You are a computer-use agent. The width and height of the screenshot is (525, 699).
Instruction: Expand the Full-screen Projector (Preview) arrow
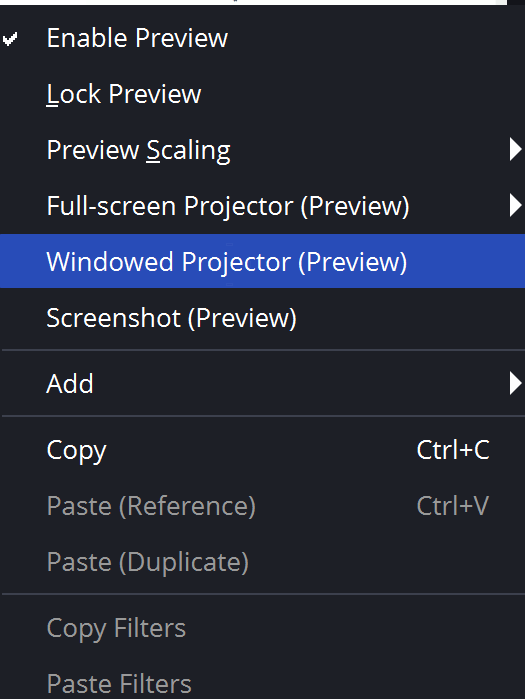[515, 206]
